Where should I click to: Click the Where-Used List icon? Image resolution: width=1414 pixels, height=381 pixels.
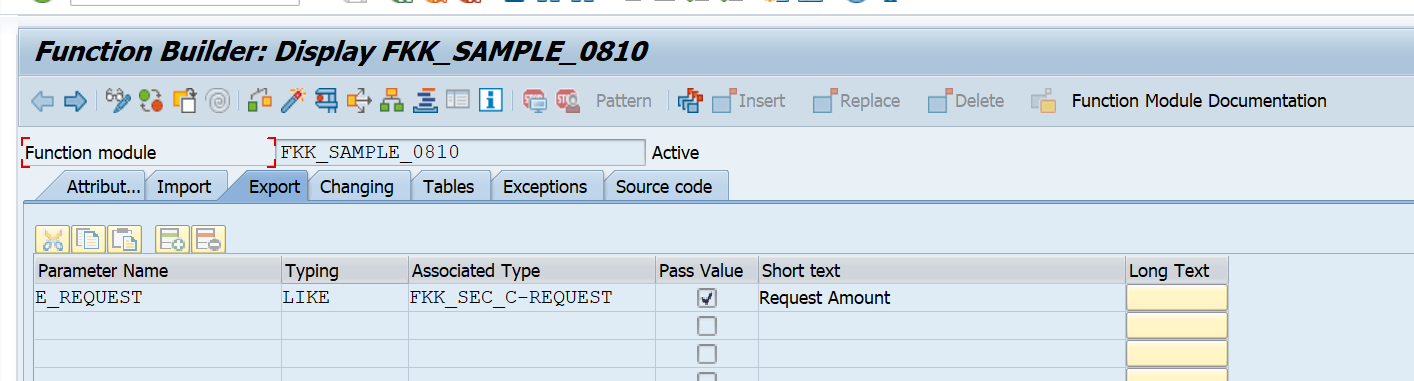coord(359,100)
